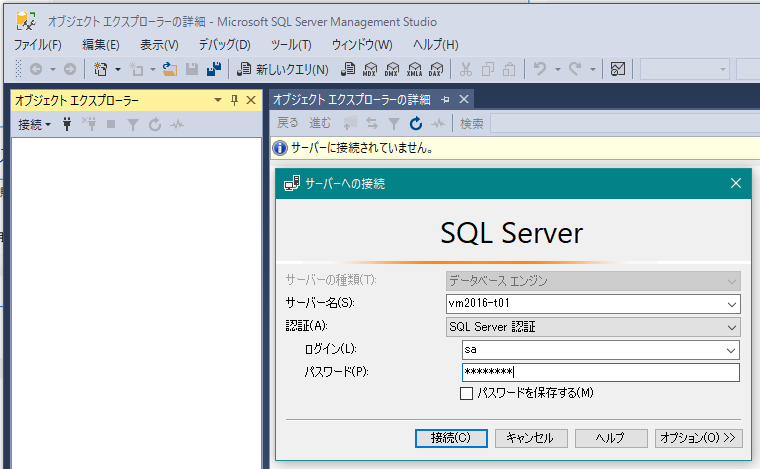760x469 pixels.
Task: Click the 検索 search field
Action: (625, 123)
